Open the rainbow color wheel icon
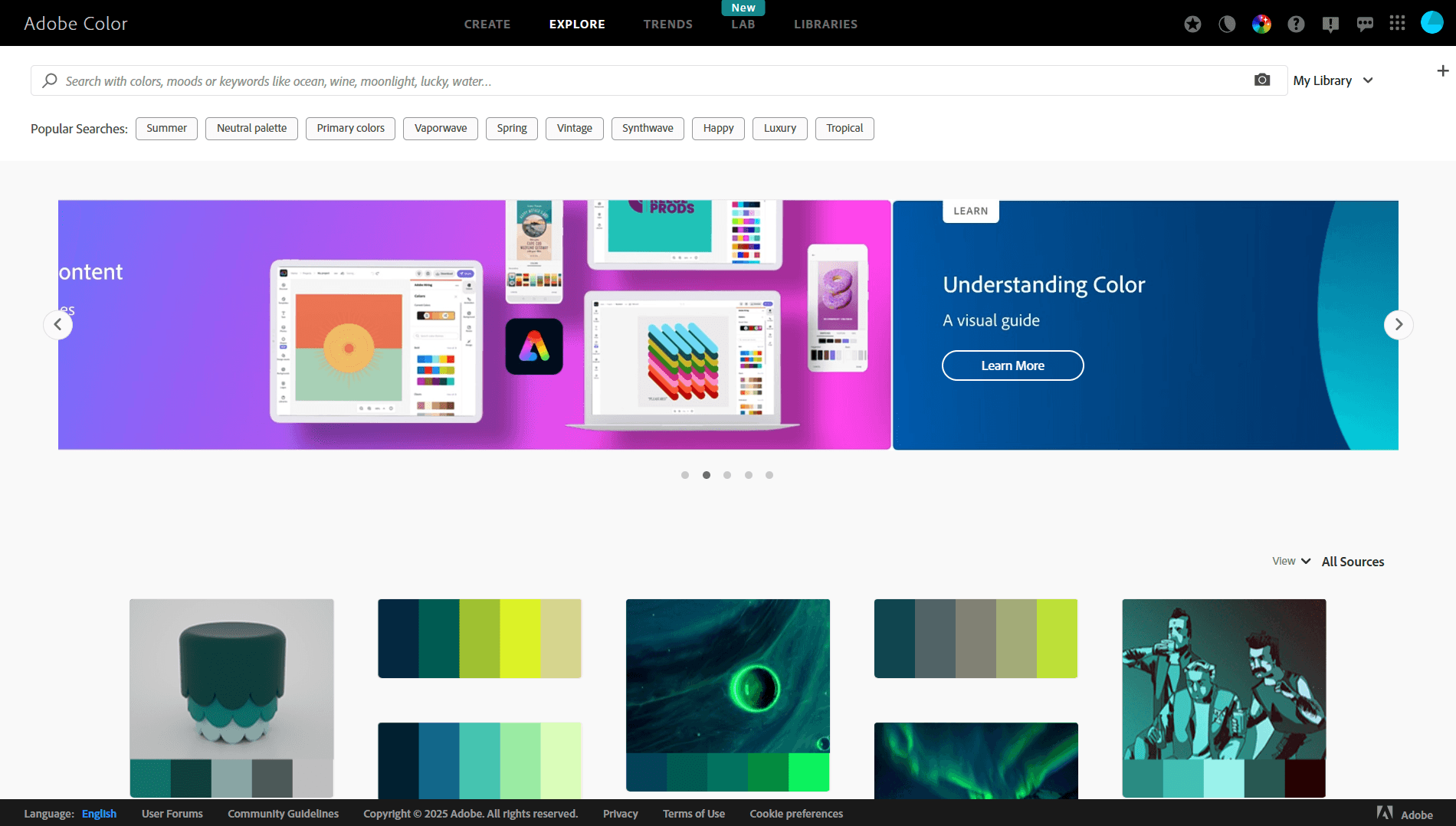 (1261, 24)
